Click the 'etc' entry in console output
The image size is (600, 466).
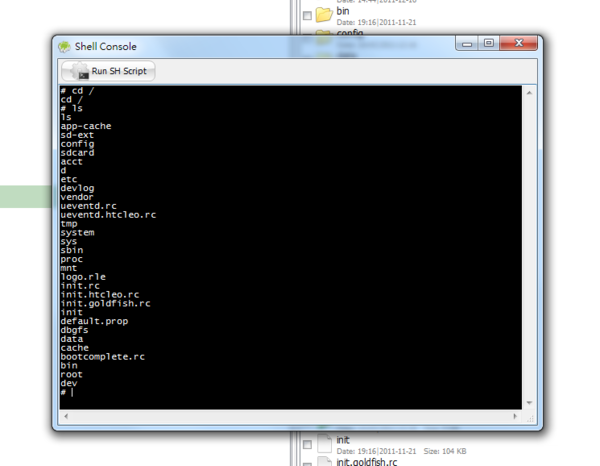68,179
